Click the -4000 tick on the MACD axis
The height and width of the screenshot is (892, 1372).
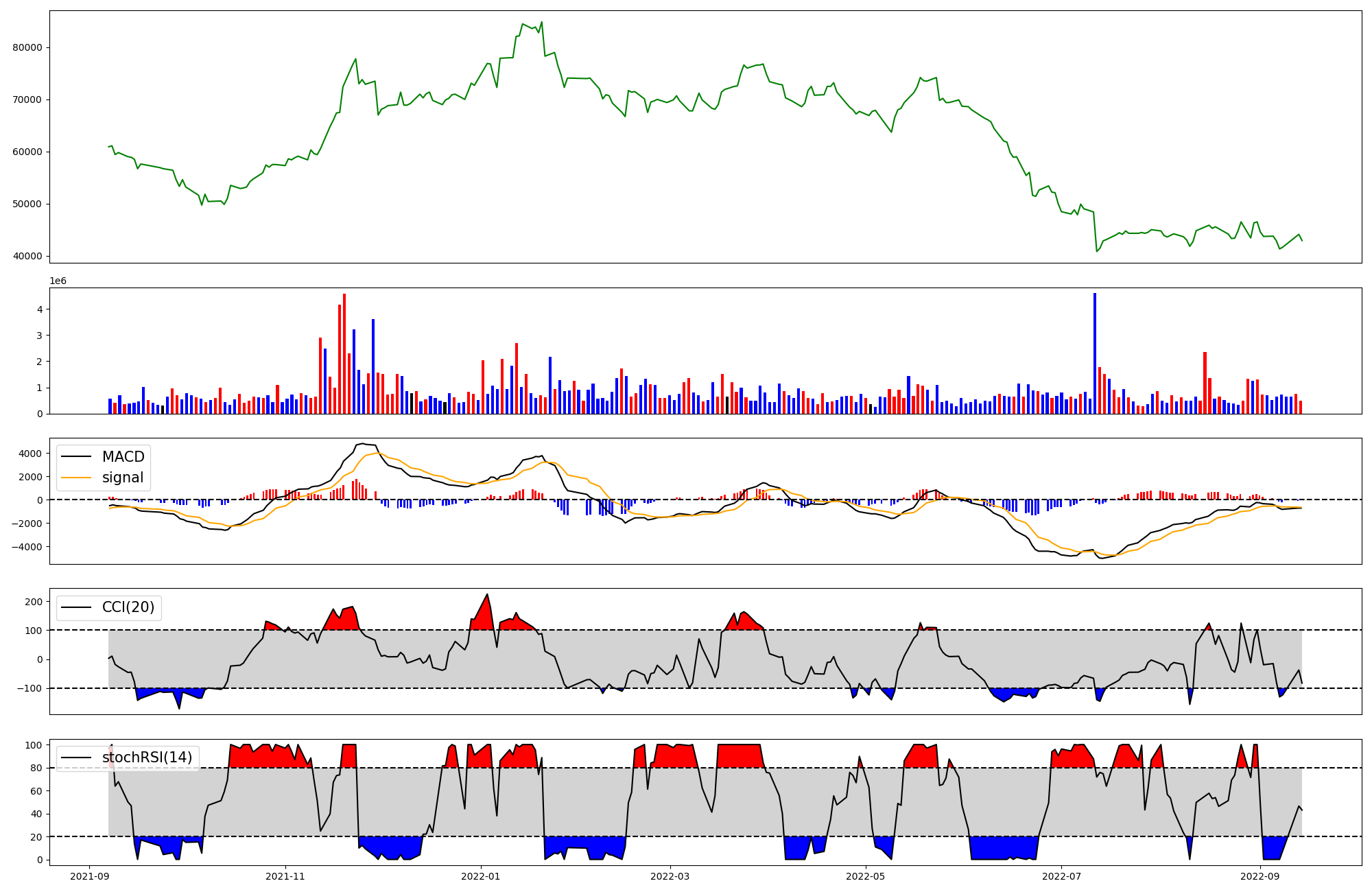(x=27, y=547)
